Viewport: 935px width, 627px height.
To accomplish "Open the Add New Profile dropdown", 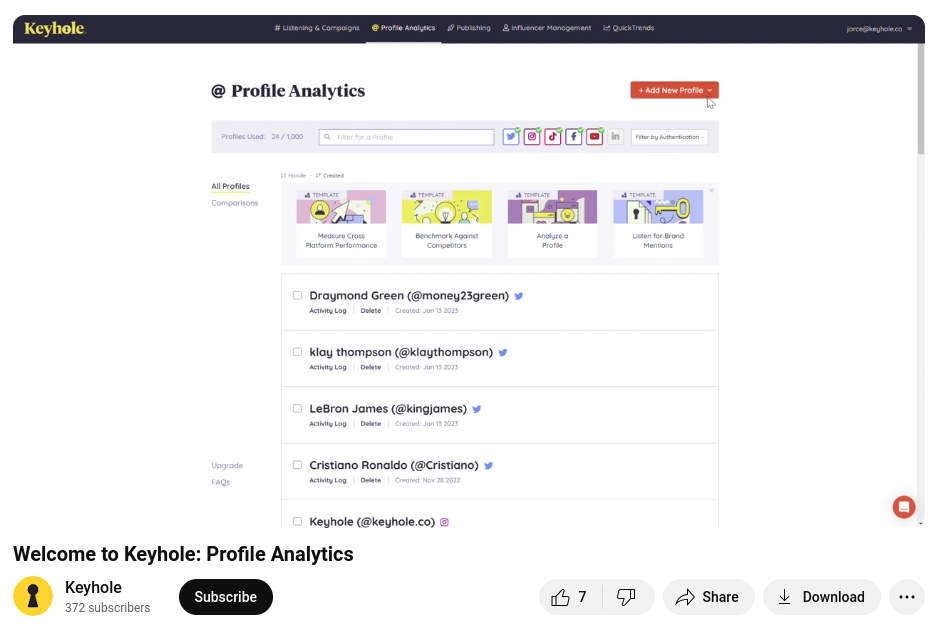I will (674, 90).
